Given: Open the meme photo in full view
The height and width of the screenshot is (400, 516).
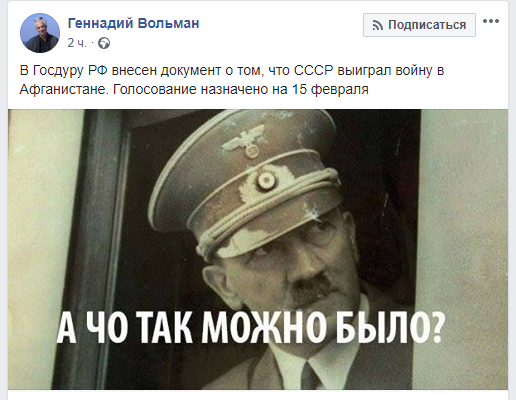Looking at the screenshot, I should [x=258, y=249].
